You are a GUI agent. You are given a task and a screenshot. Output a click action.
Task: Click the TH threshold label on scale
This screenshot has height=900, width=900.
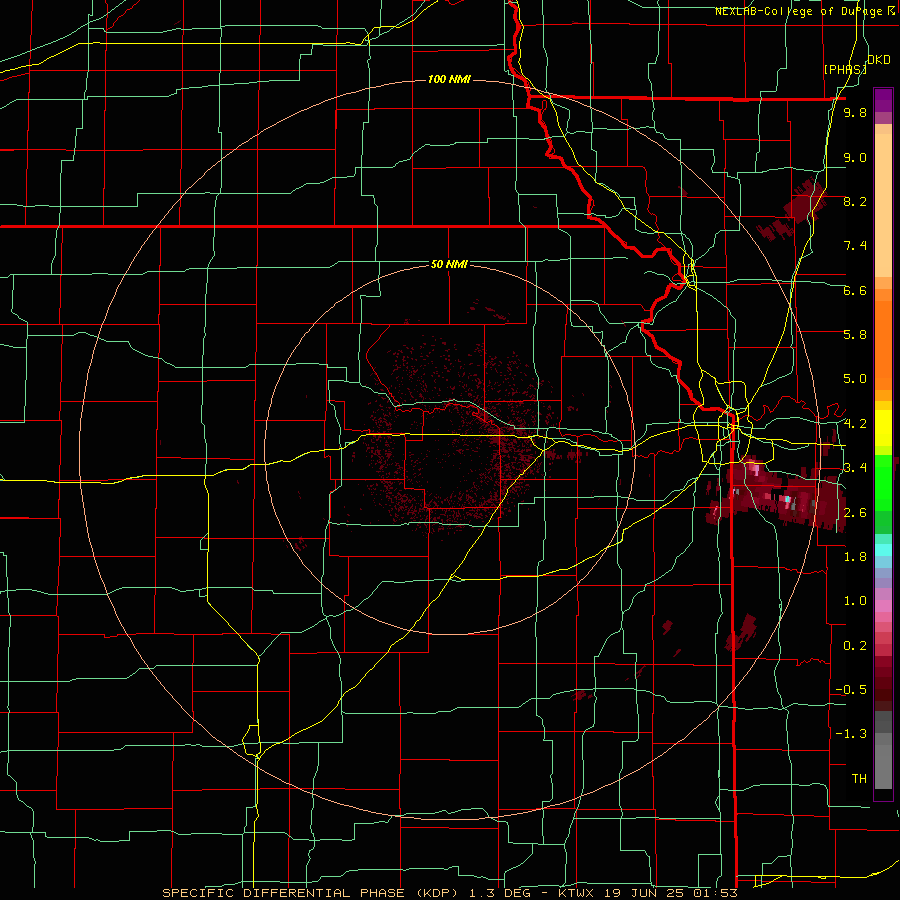(859, 778)
